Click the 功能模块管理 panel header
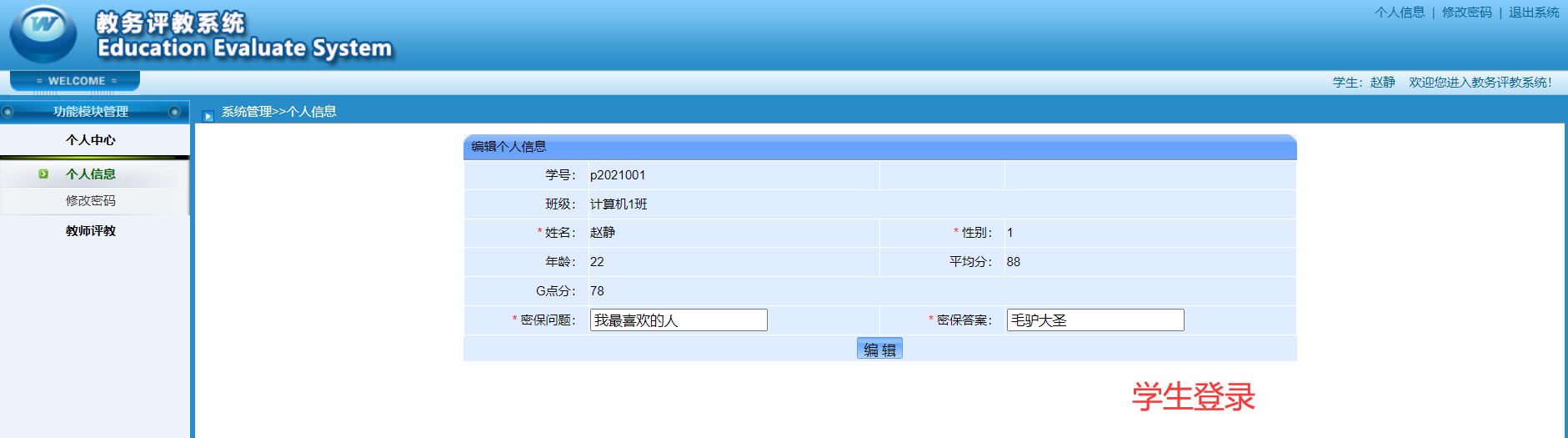This screenshot has width=1568, height=438. point(91,112)
